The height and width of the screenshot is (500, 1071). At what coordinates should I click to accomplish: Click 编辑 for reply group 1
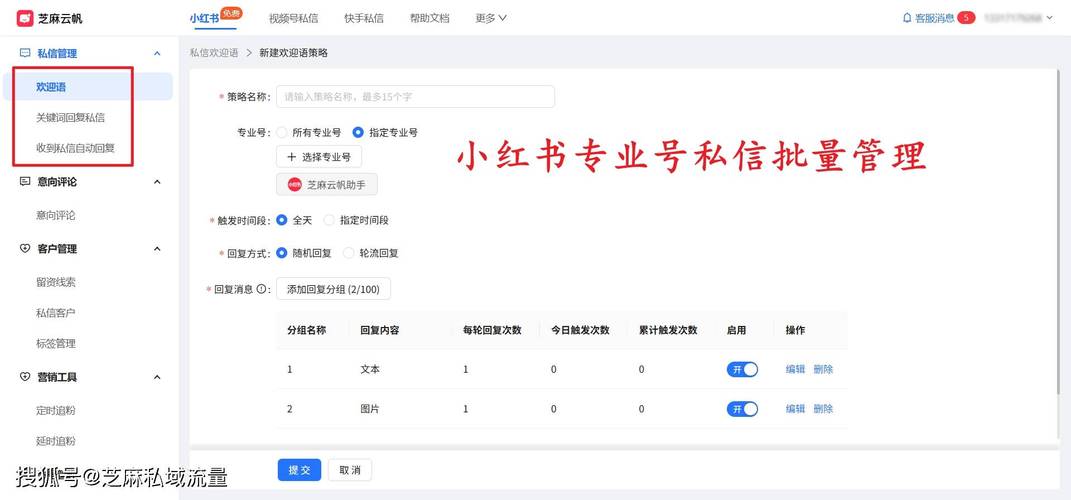(796, 370)
